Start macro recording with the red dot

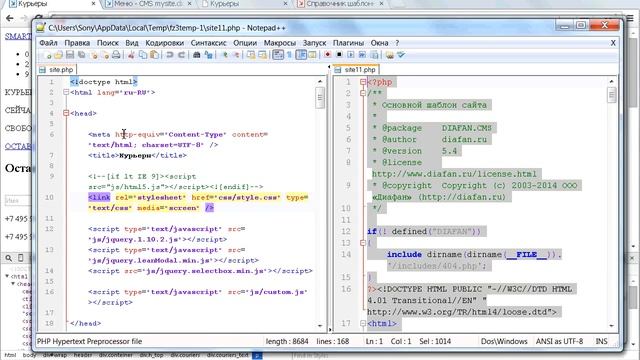pyautogui.click(x=327, y=55)
